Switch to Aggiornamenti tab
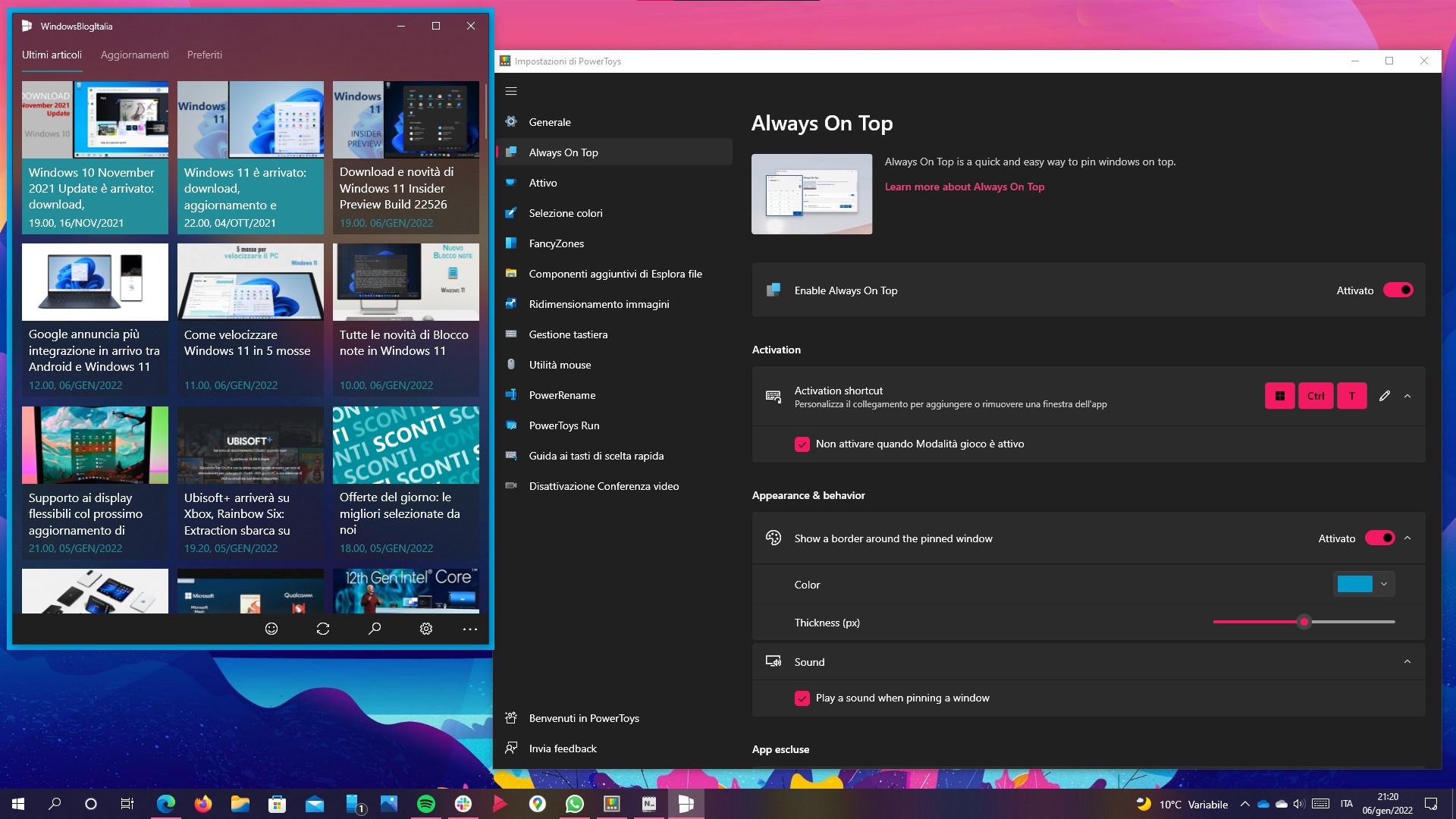This screenshot has height=819, width=1456. (135, 55)
